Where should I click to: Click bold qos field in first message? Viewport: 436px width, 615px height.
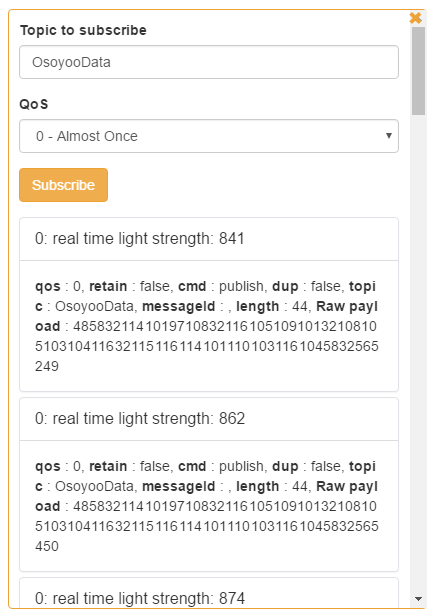[x=47, y=286]
